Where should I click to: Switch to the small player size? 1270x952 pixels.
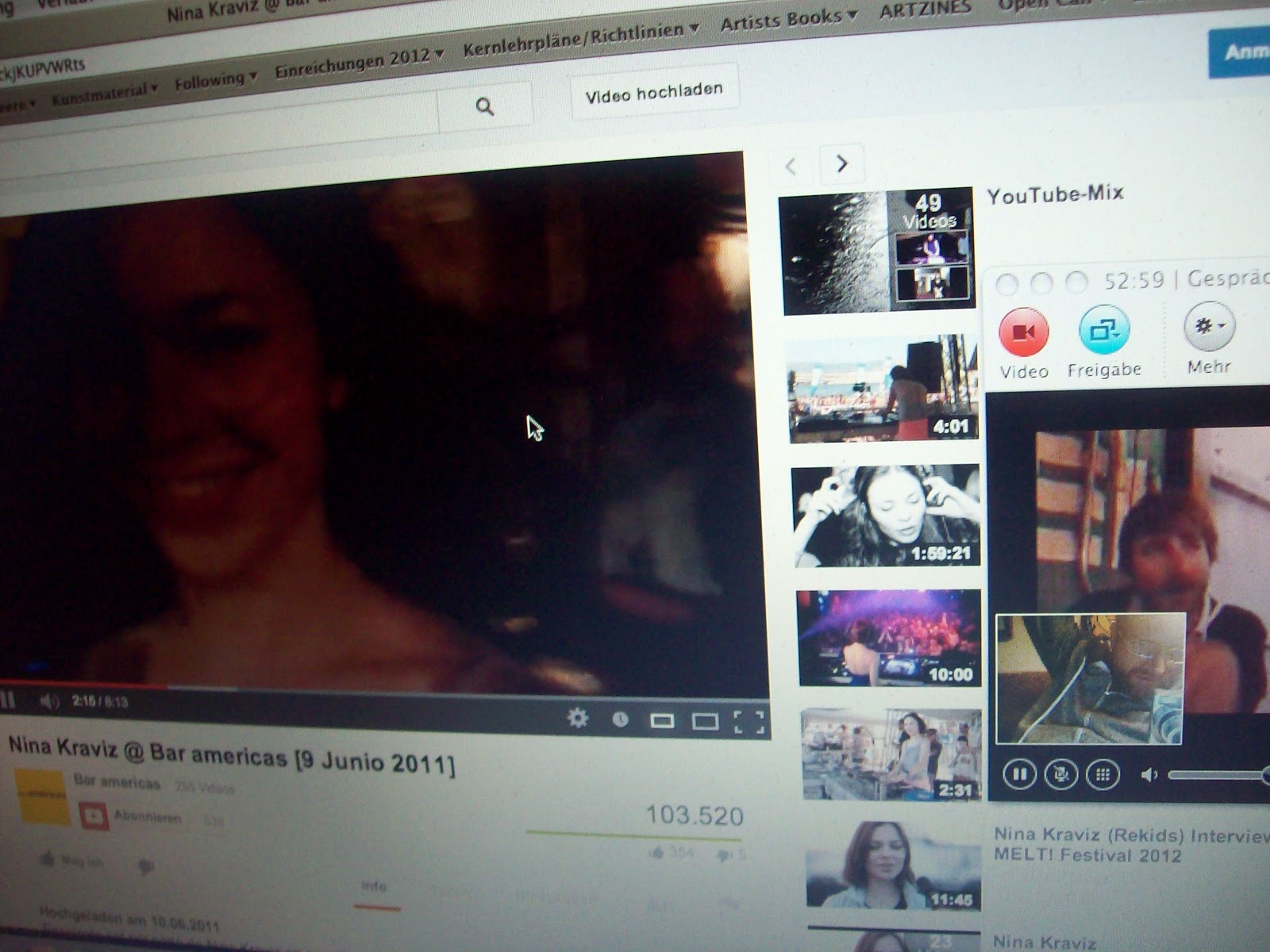coord(662,720)
